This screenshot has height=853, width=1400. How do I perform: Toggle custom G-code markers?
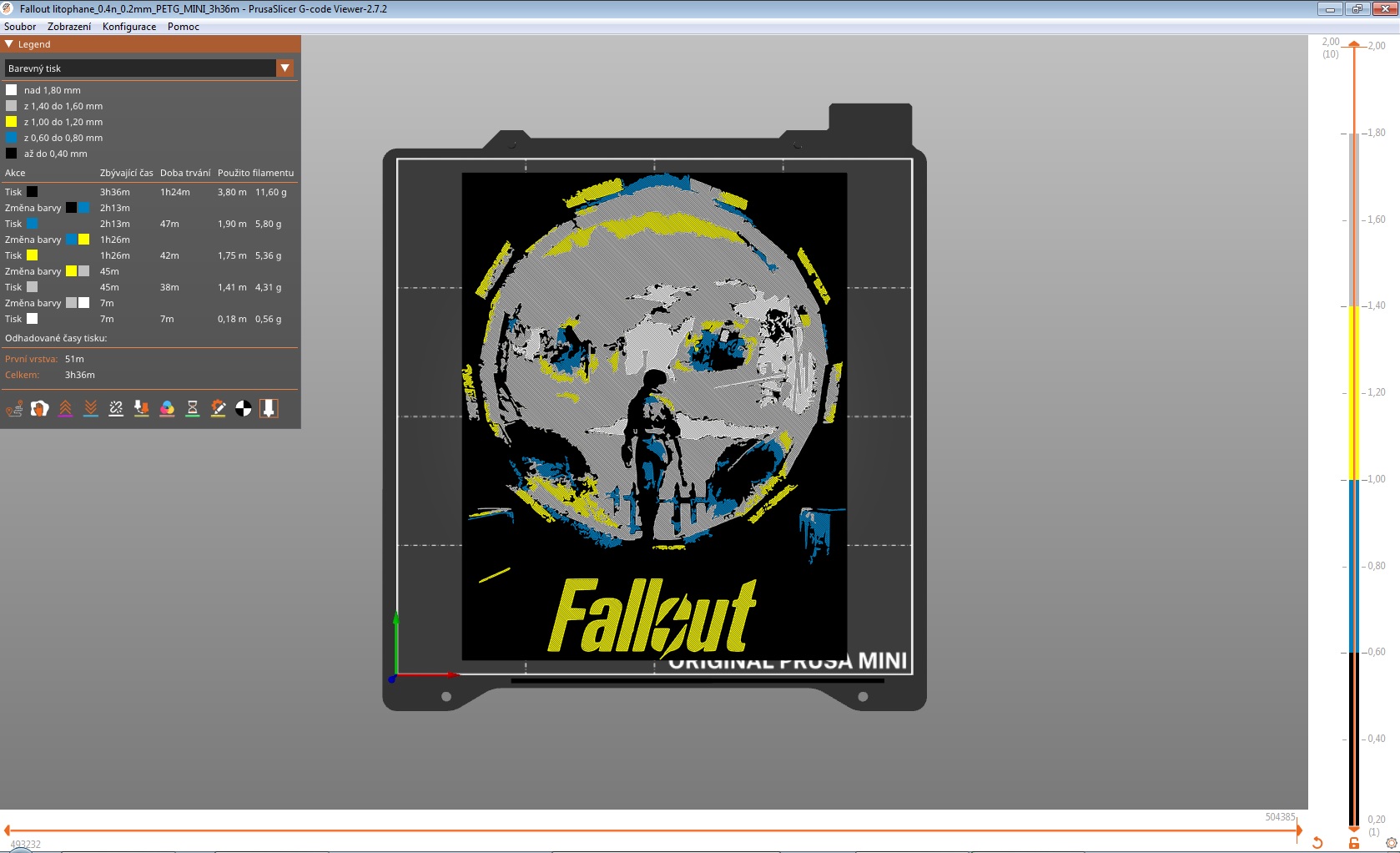(x=218, y=409)
